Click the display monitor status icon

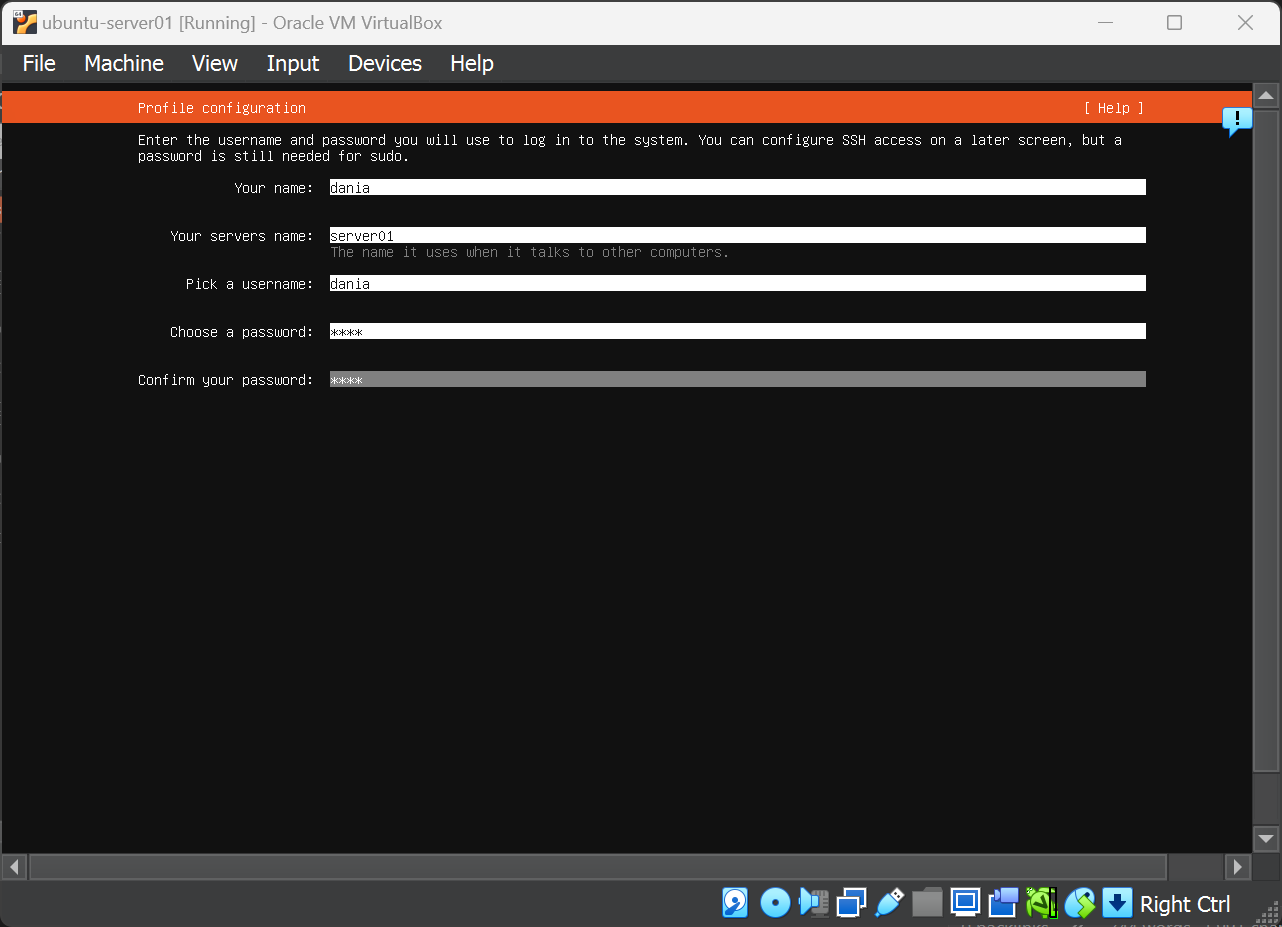pyautogui.click(x=965, y=903)
